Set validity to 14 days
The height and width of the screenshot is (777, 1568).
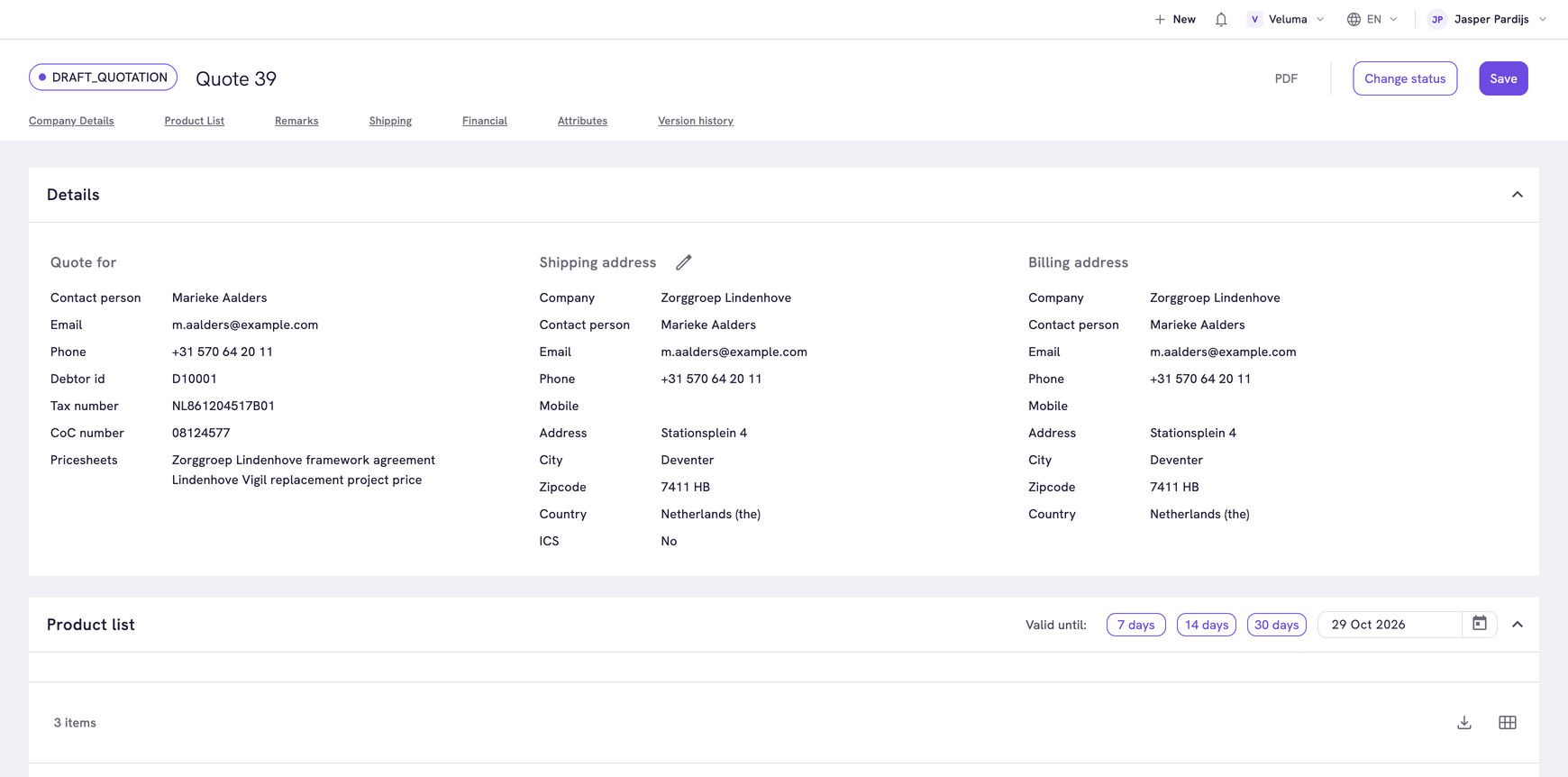[x=1207, y=625]
